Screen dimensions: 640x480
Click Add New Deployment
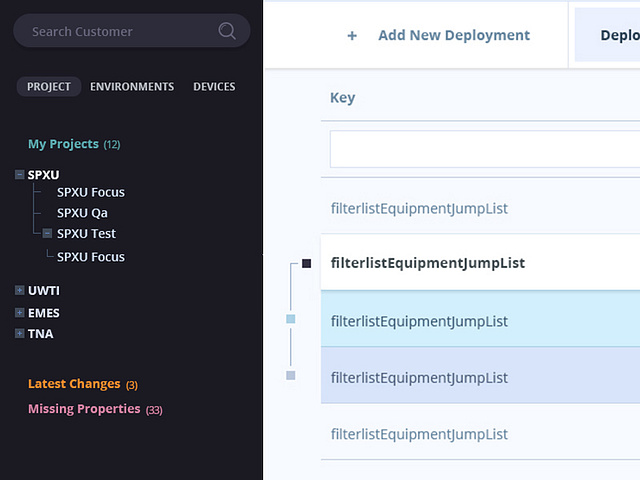tap(454, 36)
